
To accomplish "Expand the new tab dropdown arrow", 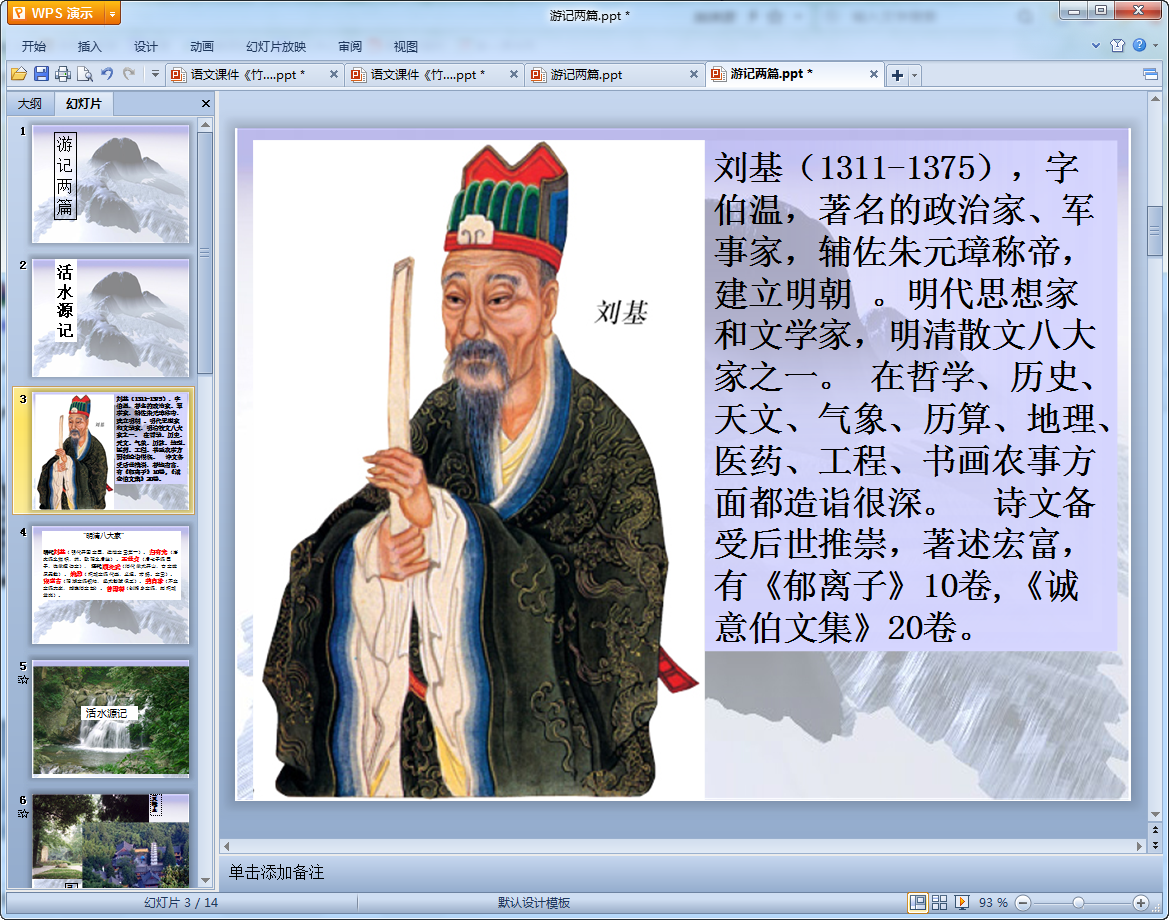I will (915, 75).
